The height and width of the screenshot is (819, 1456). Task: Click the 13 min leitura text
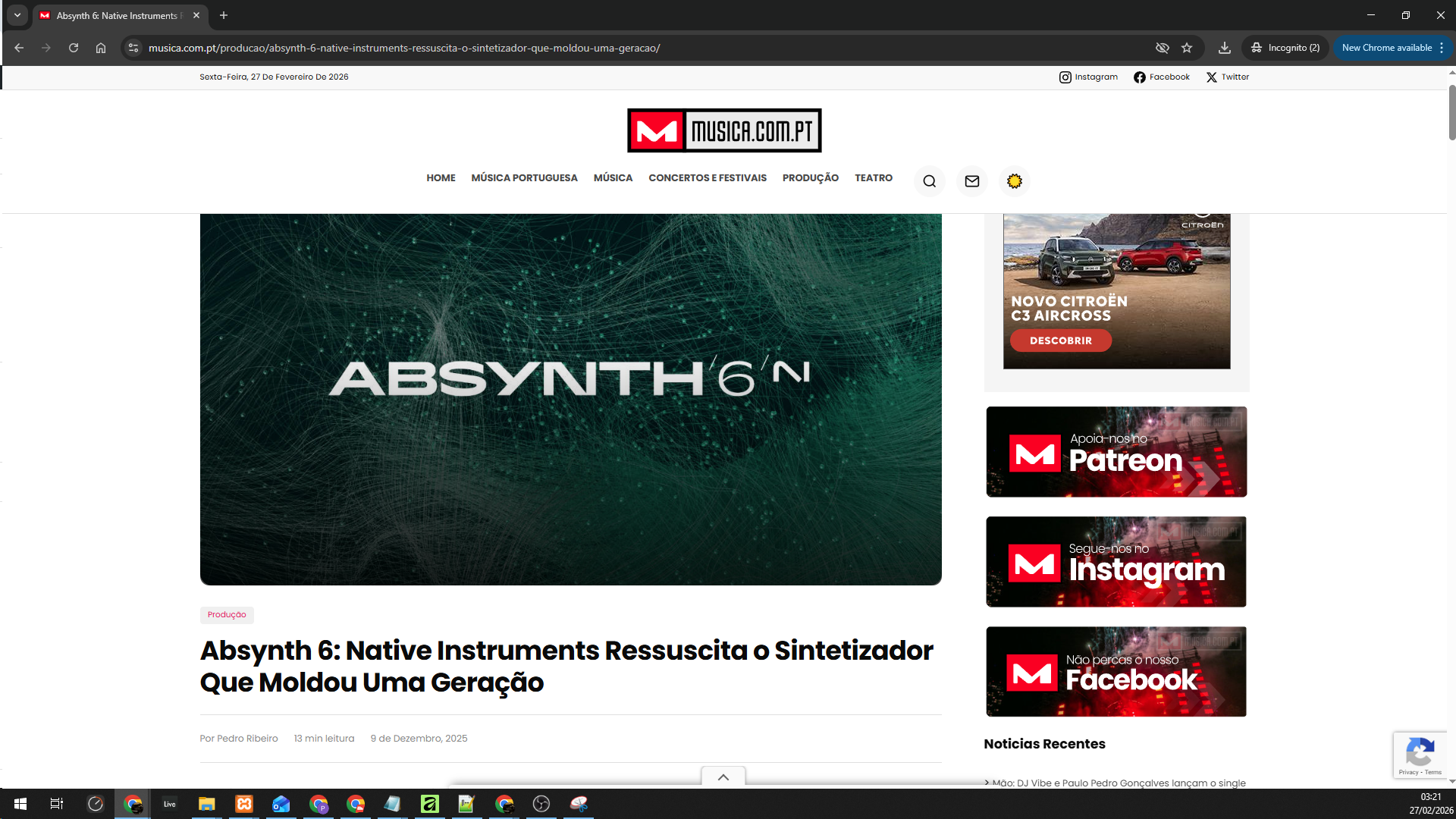(x=324, y=739)
